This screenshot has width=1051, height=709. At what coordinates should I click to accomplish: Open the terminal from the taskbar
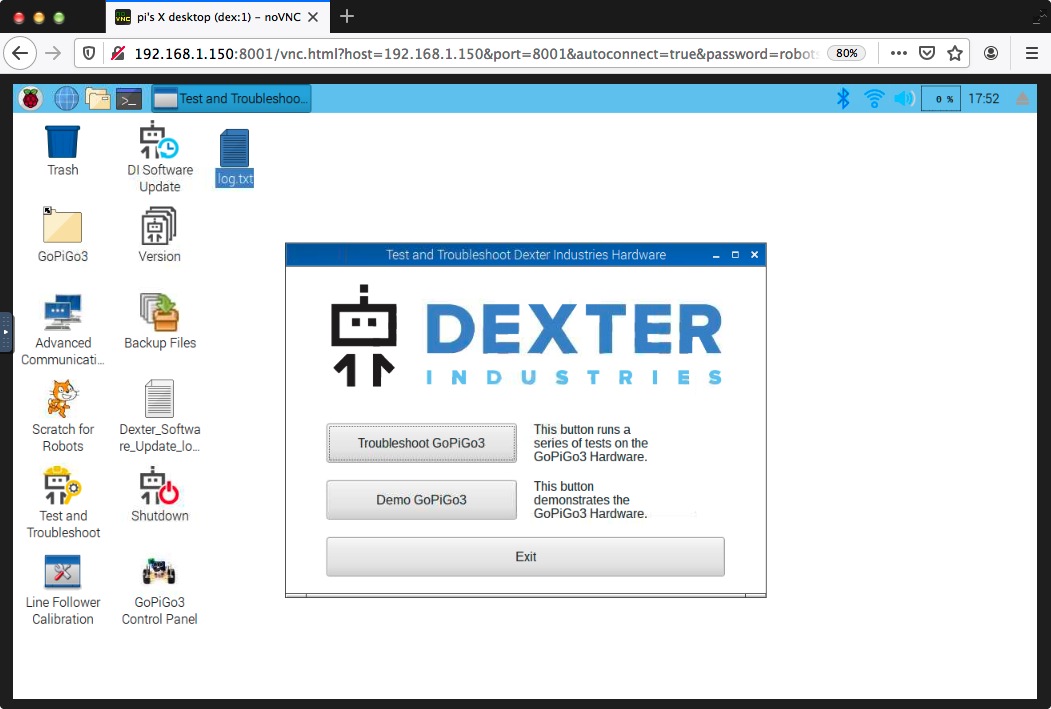pos(129,98)
